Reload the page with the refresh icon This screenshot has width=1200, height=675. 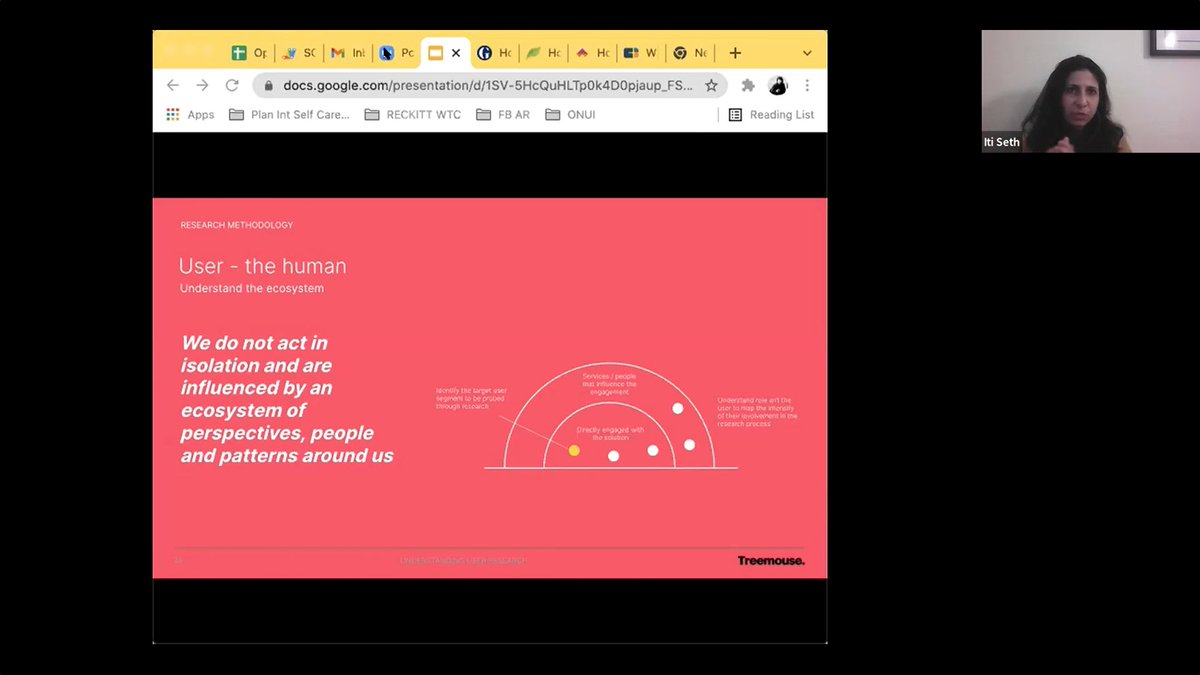232,85
